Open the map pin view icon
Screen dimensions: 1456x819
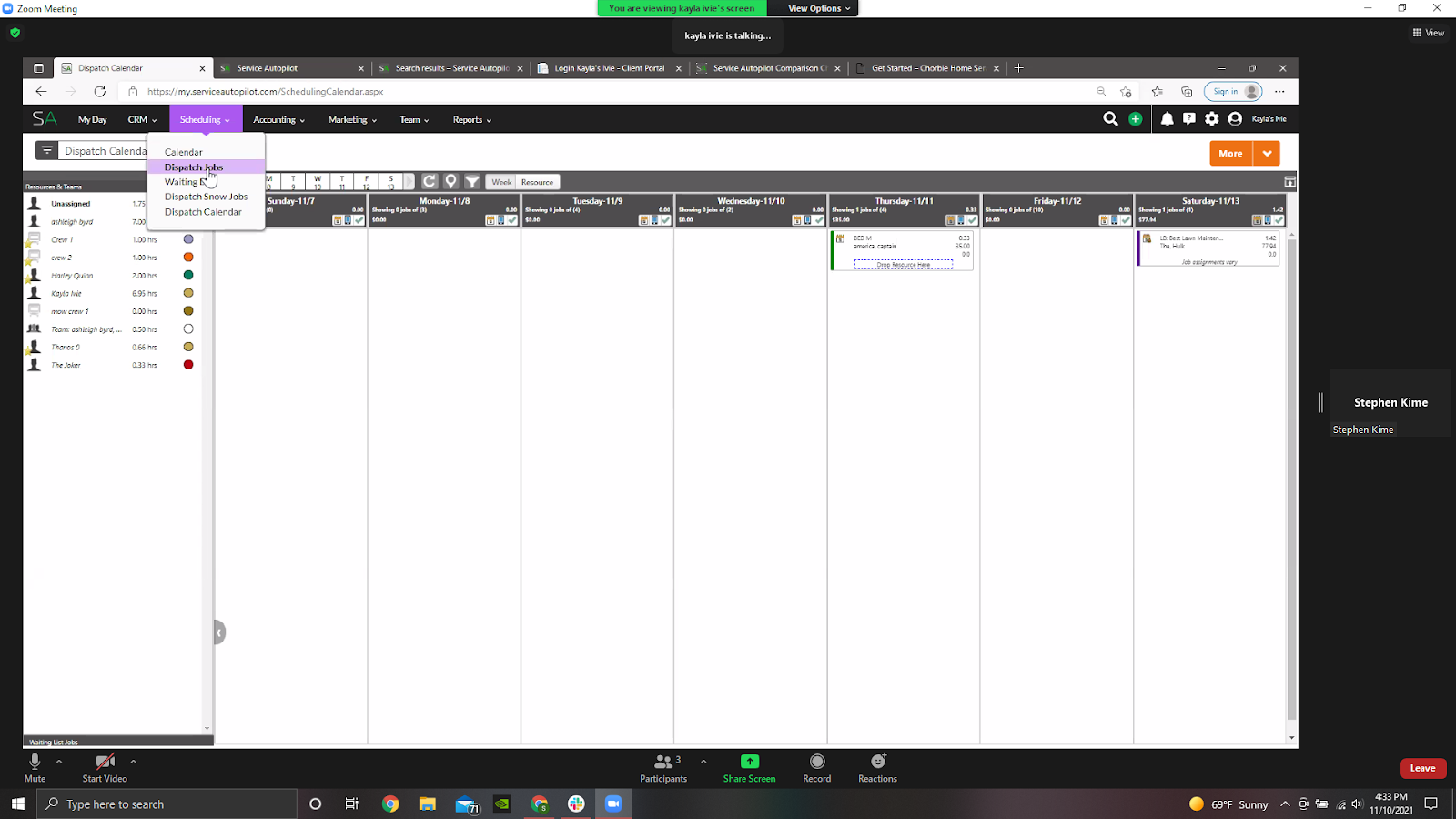point(450,182)
